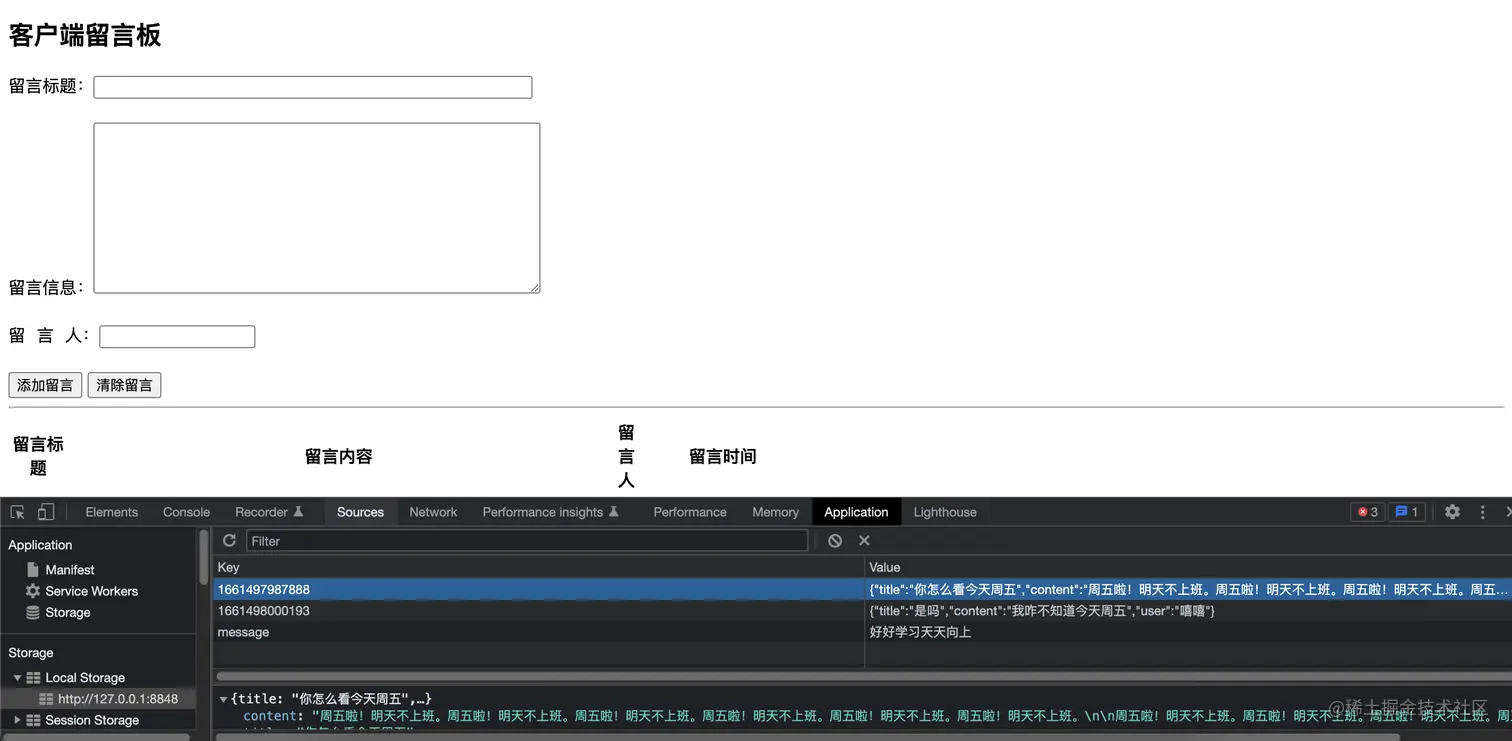Click the red errors counter badge

tap(1367, 512)
